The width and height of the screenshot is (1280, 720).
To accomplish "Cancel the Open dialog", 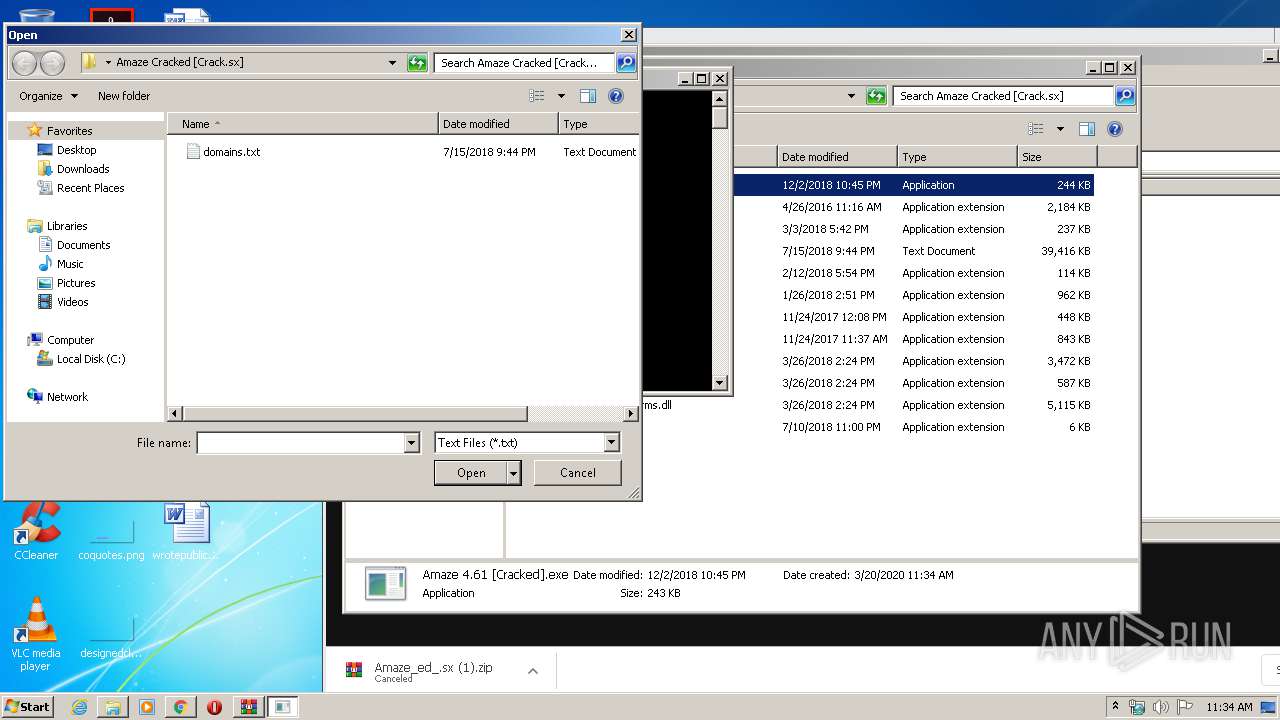I will [578, 473].
